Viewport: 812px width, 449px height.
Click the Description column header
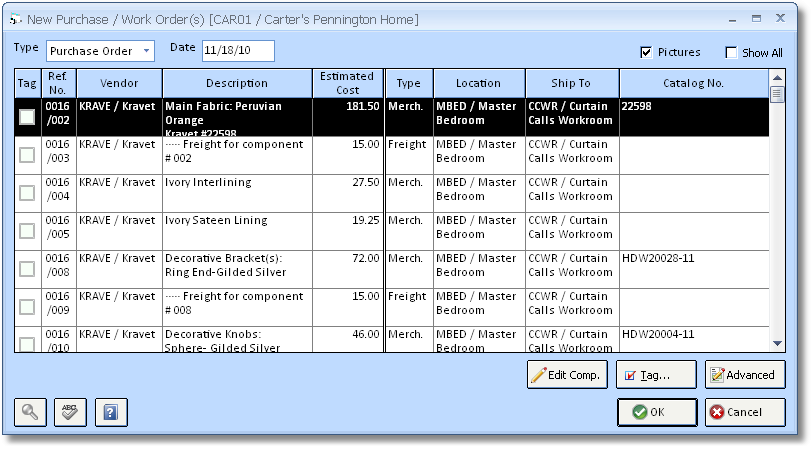pos(237,83)
